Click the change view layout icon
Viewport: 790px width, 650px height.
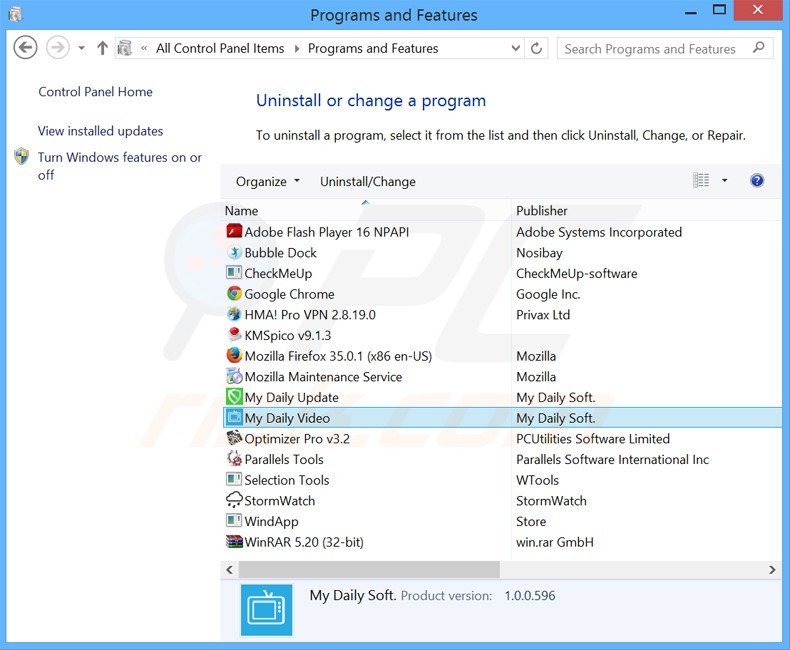[x=701, y=180]
